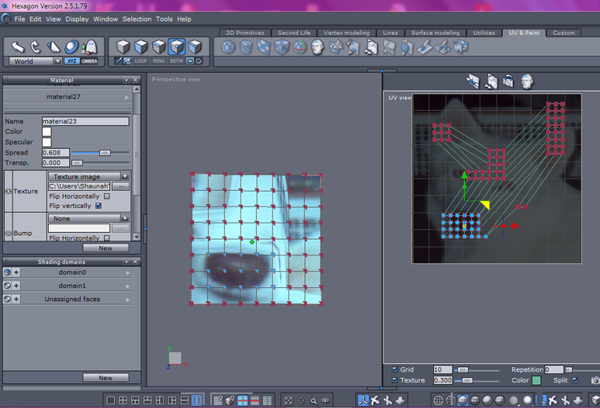Toggle the XYZ axis button

72,61
